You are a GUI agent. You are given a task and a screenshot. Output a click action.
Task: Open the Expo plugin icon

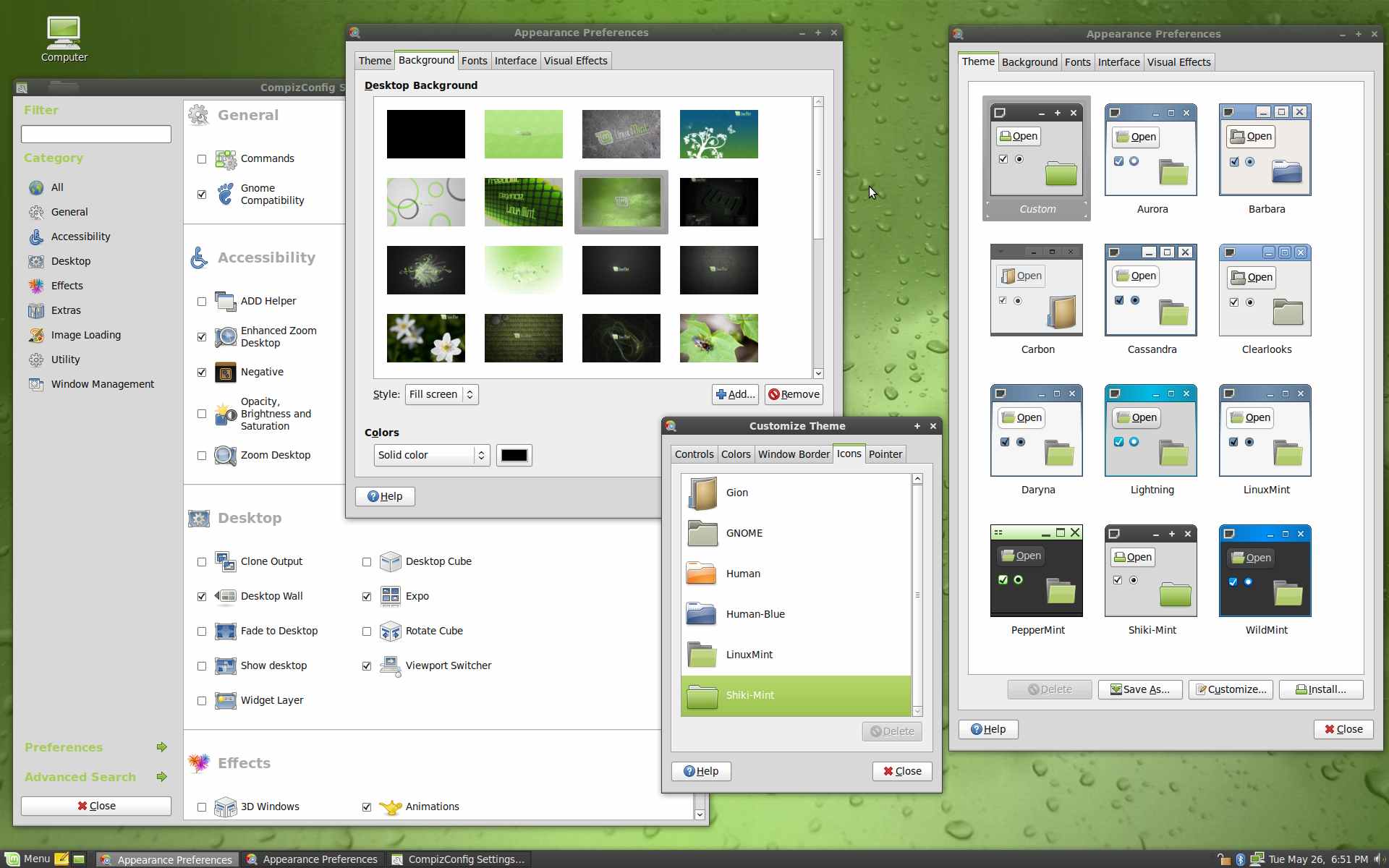(391, 597)
